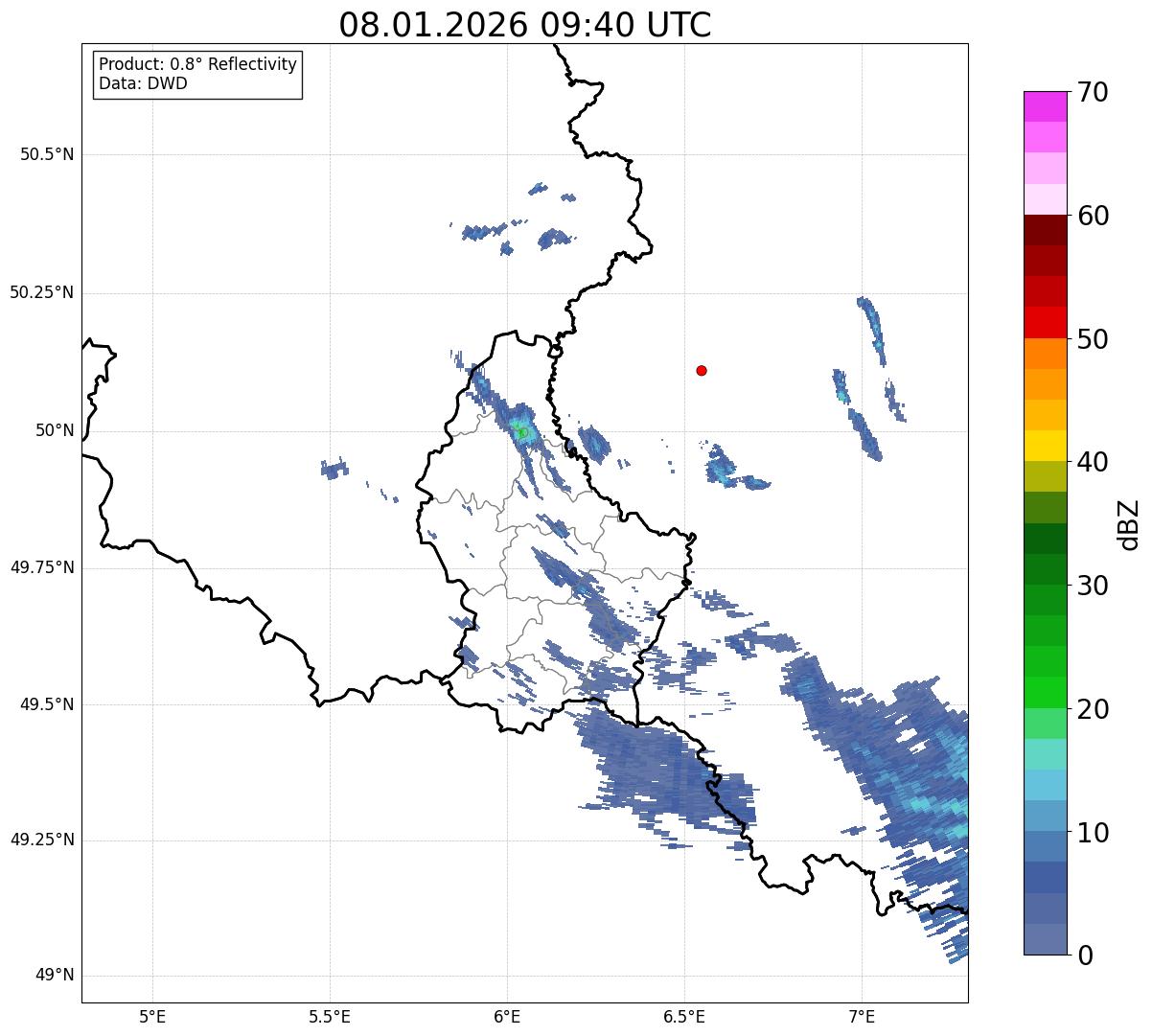The image size is (1152, 1036).
Task: Click the red station marker dot
Action: point(702,370)
